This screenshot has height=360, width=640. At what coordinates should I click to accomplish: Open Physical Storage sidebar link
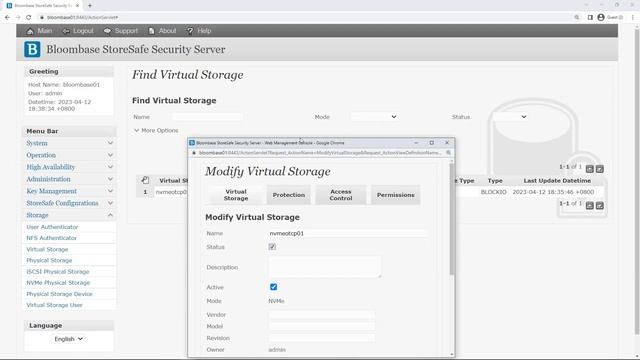click(x=49, y=260)
